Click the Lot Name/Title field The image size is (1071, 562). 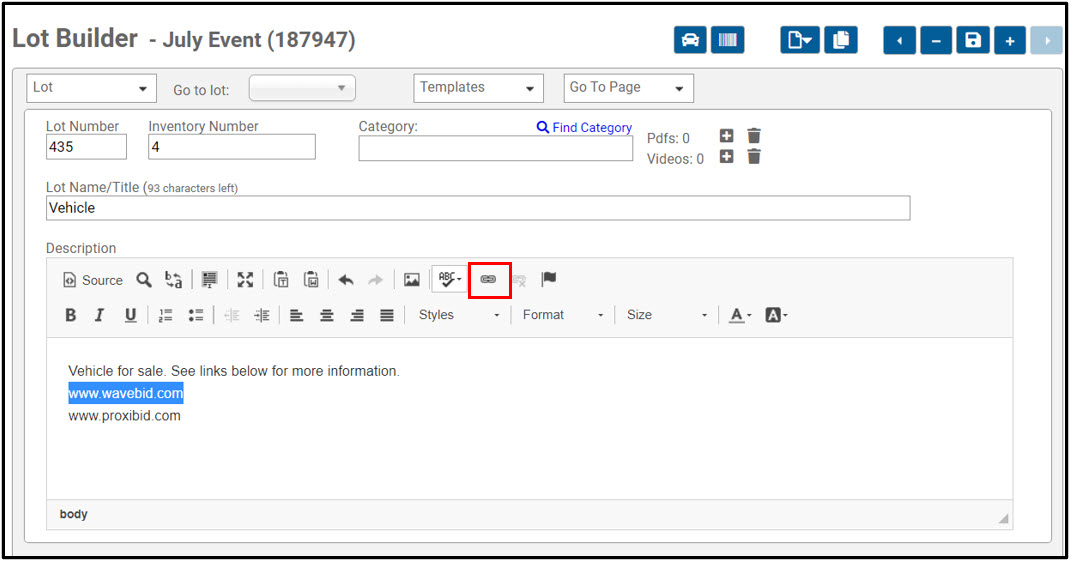tap(478, 208)
